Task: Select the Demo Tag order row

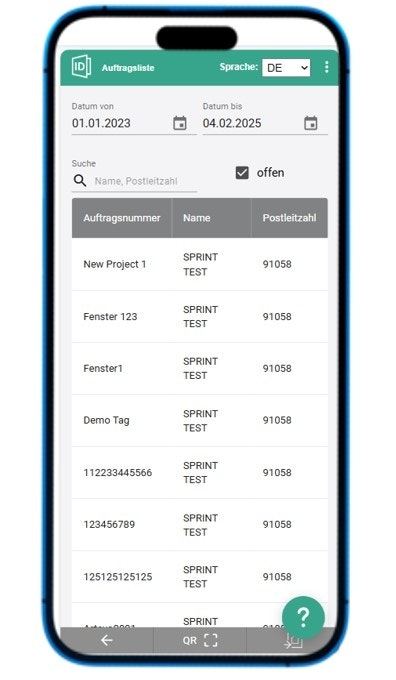Action: 200,420
